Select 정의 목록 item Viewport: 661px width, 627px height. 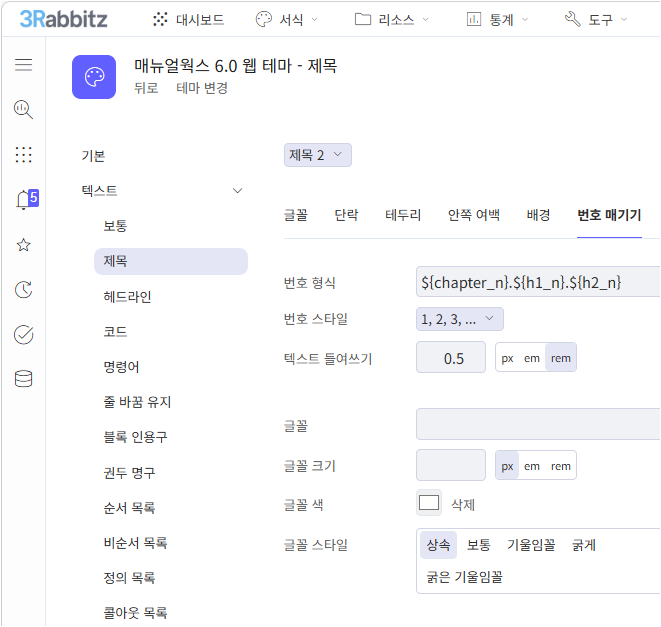coord(129,578)
